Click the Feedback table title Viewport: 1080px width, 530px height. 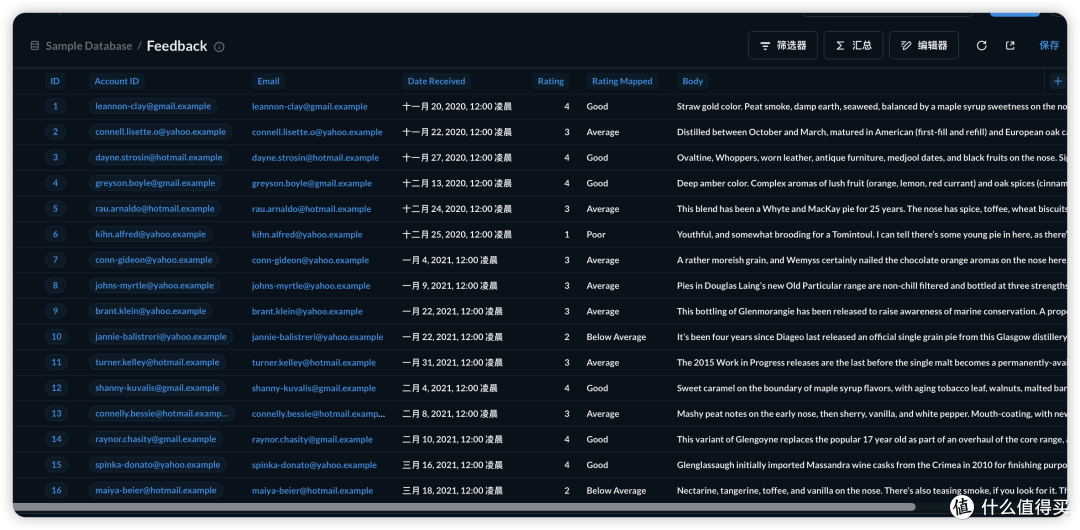point(177,46)
